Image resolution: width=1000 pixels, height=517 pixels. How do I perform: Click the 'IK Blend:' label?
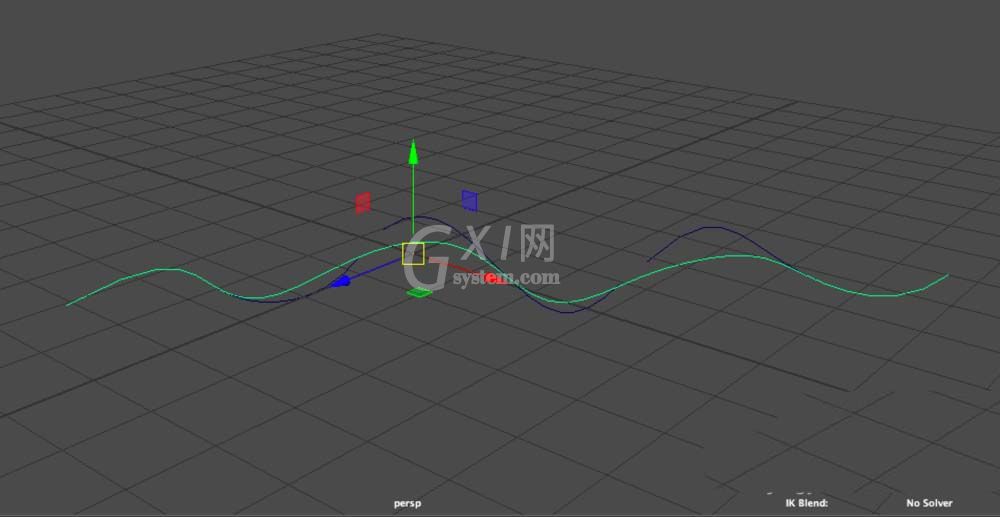click(x=807, y=503)
